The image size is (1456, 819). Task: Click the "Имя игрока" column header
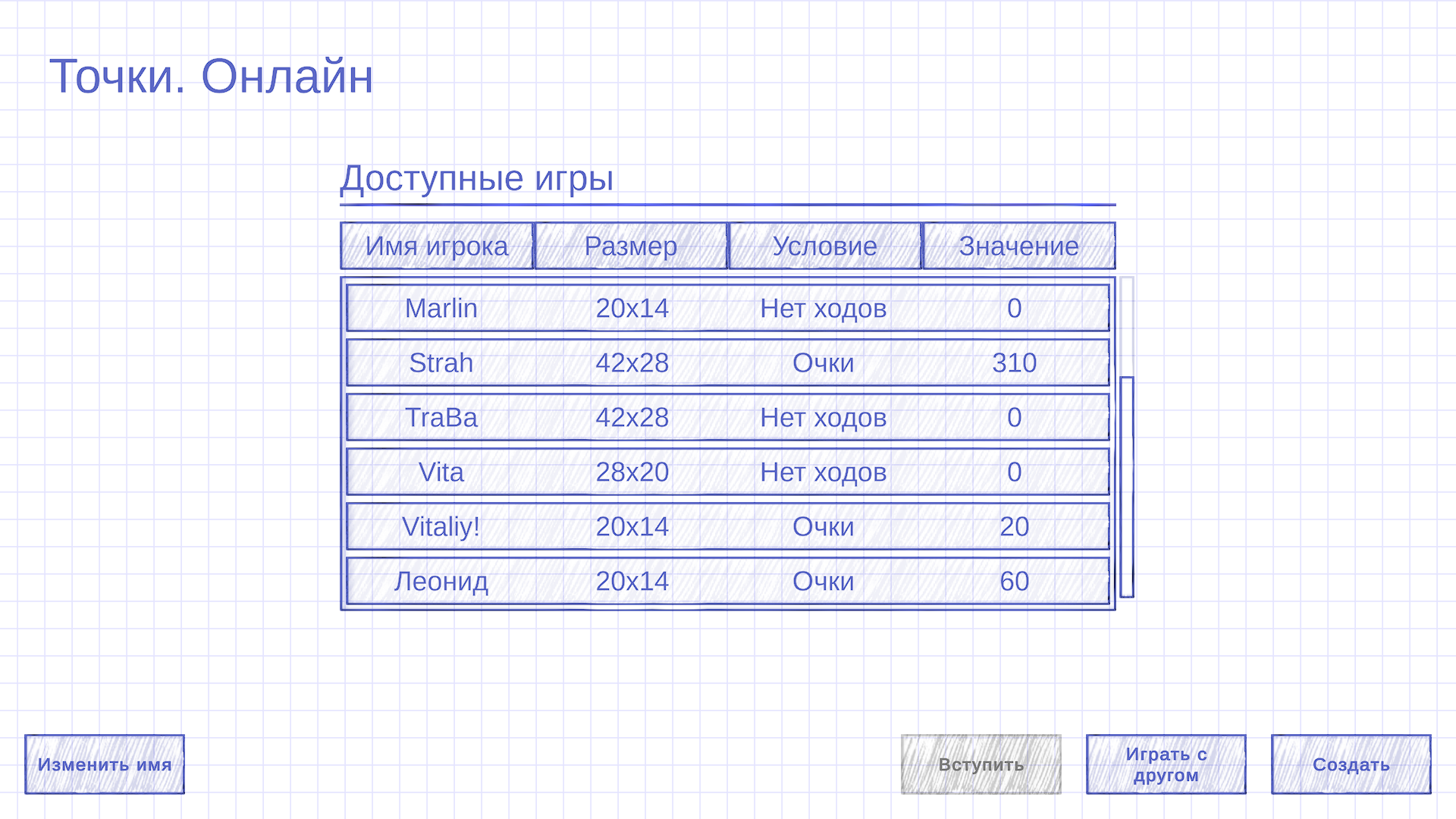tap(437, 246)
